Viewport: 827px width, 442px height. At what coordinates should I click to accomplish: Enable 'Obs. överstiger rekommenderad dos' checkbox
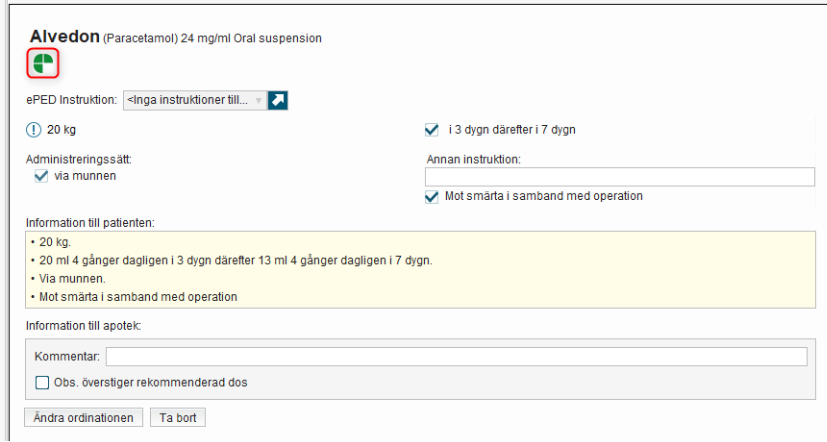[x=42, y=382]
